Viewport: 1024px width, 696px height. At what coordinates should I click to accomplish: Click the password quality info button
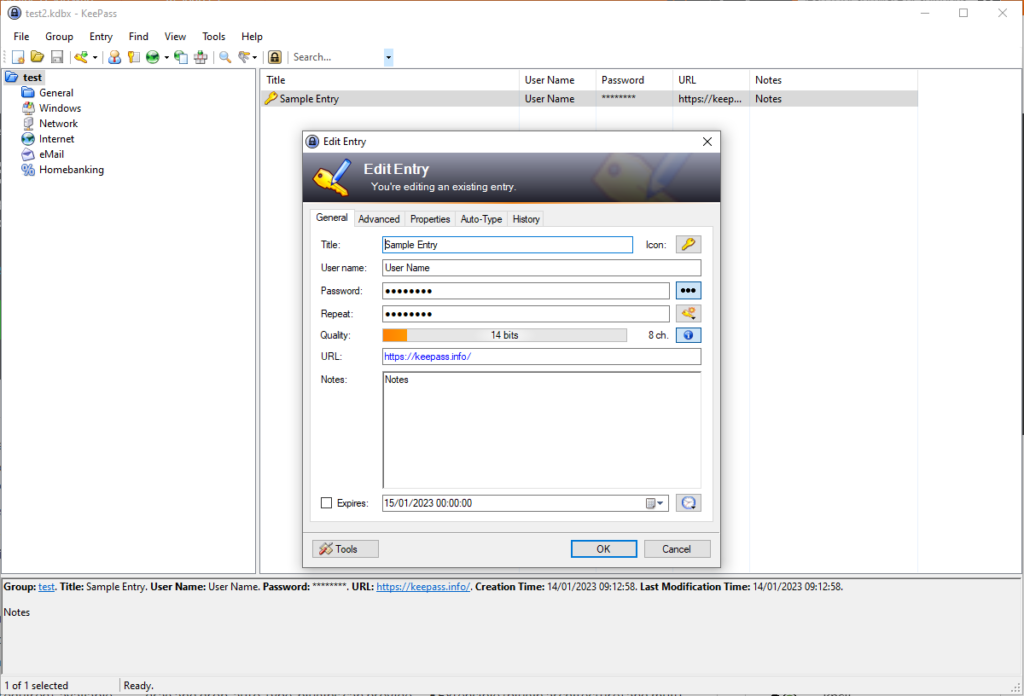click(x=688, y=335)
